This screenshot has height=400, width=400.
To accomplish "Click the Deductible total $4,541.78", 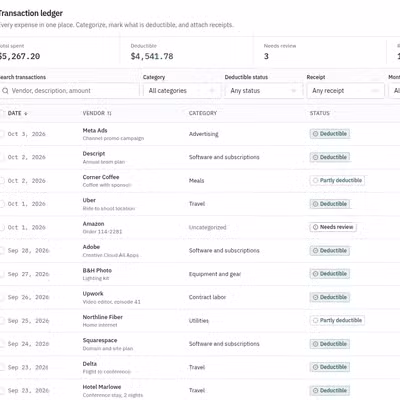I will pyautogui.click(x=152, y=56).
